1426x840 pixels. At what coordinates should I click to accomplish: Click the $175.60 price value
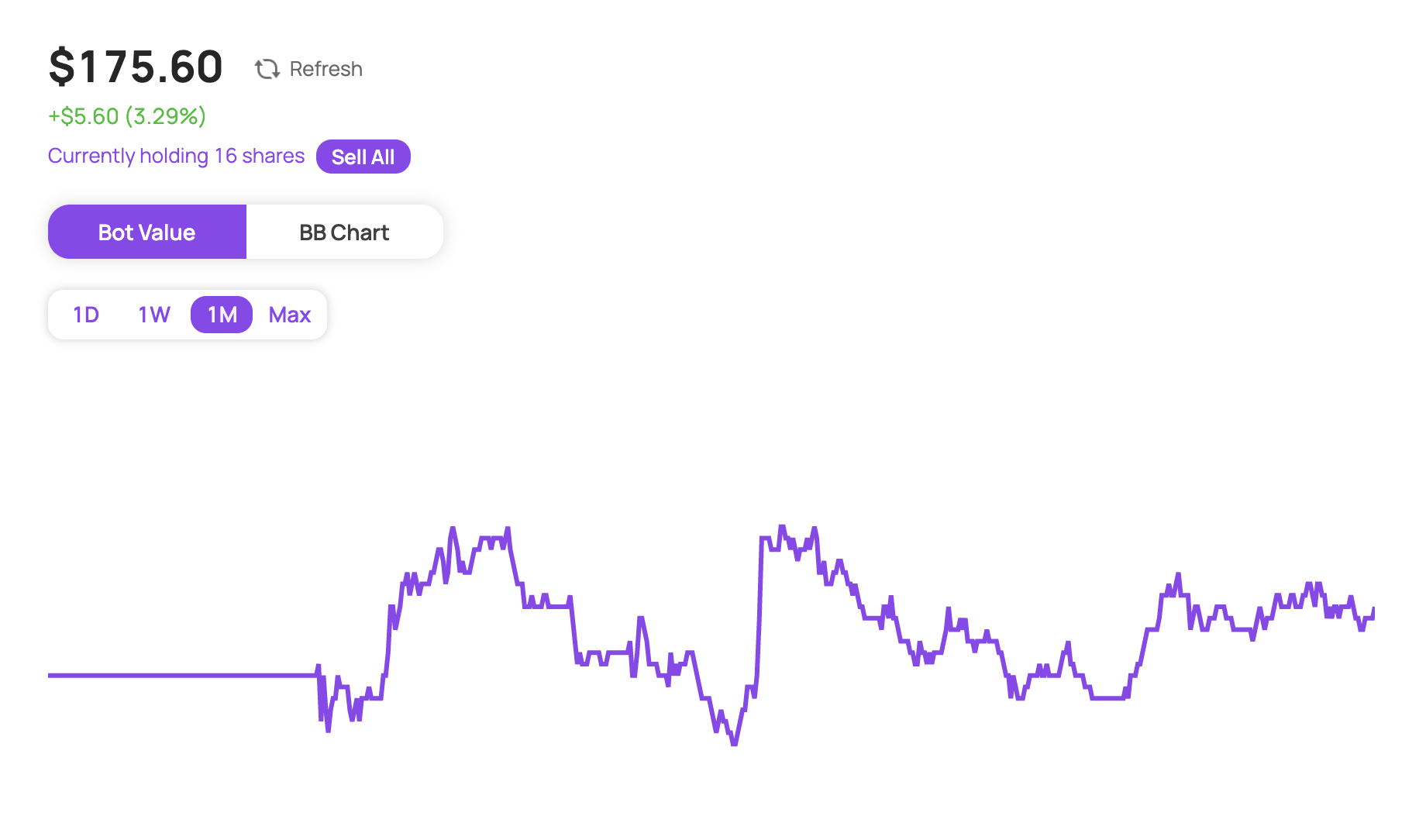(136, 67)
